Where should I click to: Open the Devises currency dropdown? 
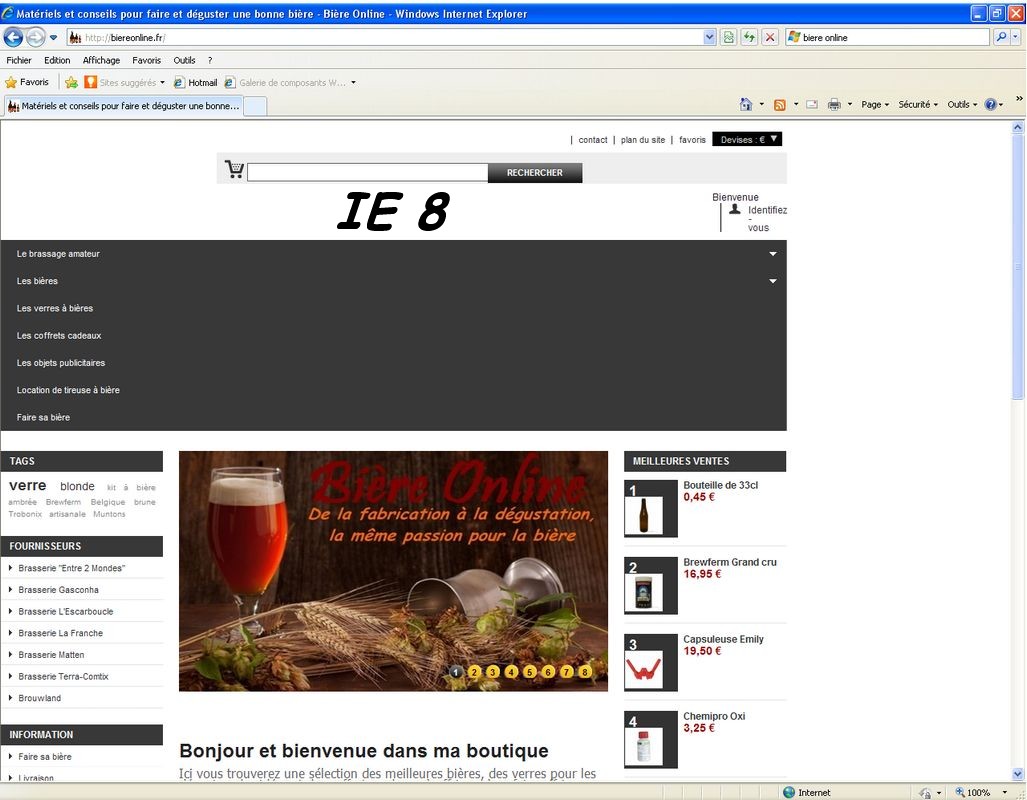[x=747, y=140]
